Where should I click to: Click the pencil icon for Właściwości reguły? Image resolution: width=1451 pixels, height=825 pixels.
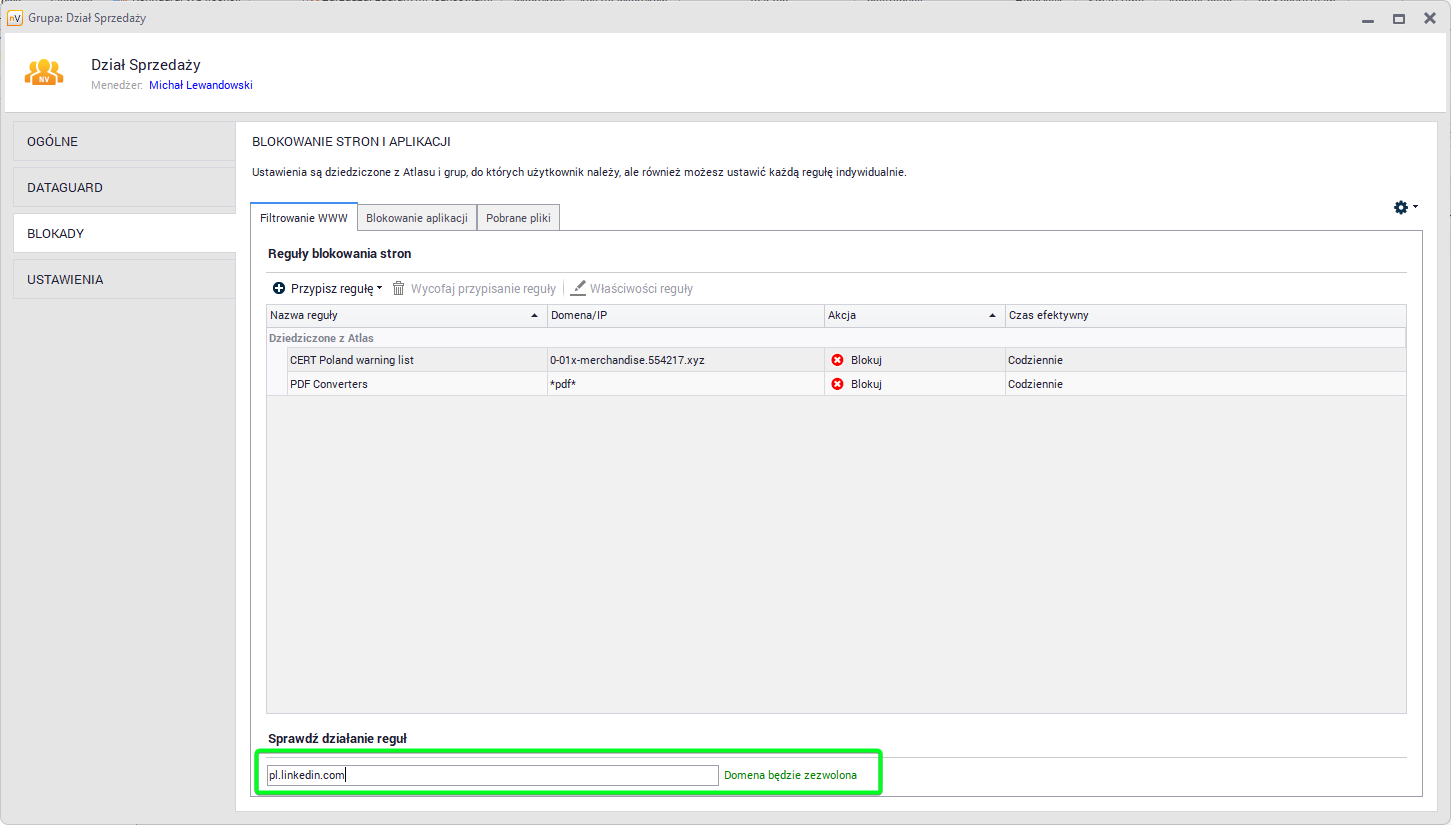578,288
